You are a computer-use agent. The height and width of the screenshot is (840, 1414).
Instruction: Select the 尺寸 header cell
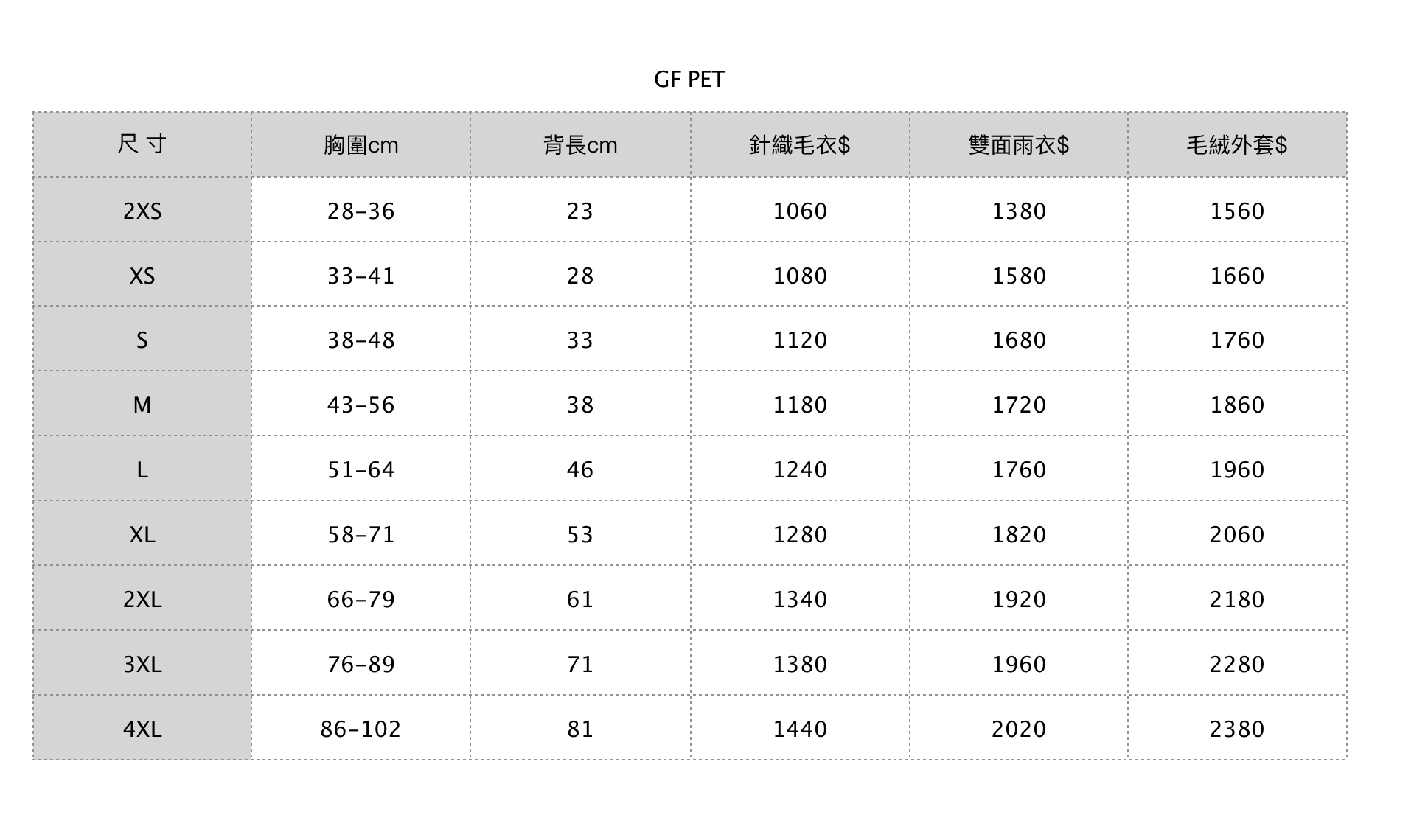[x=142, y=144]
